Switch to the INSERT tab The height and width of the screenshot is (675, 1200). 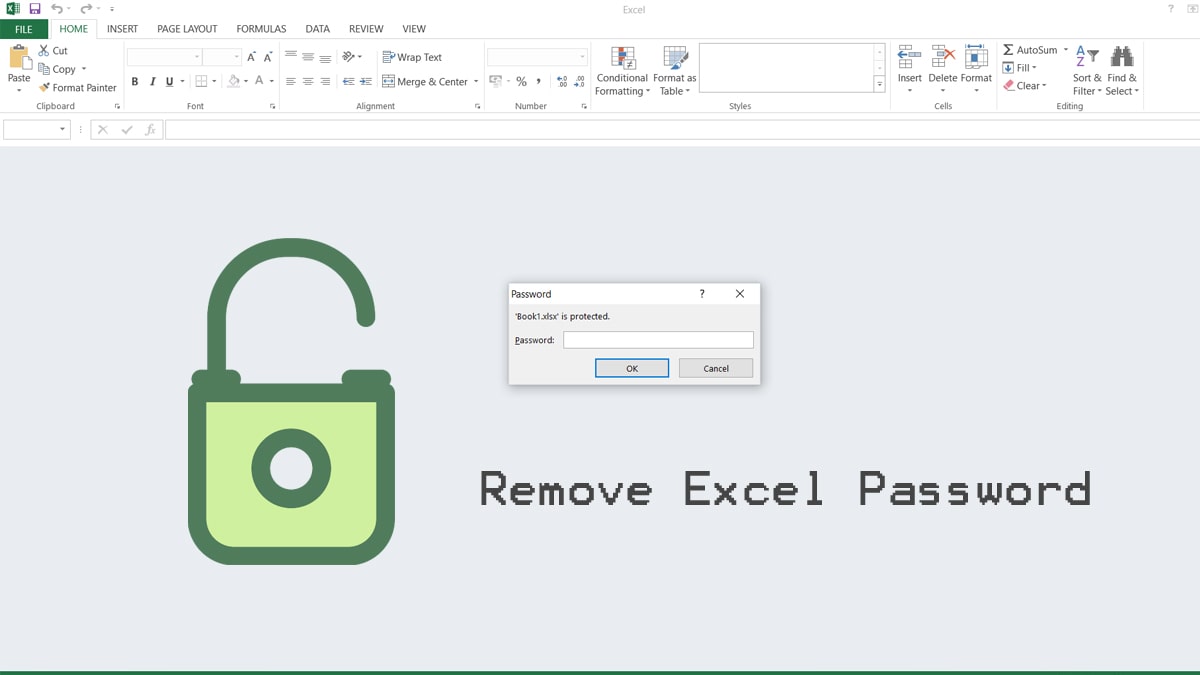(x=122, y=29)
